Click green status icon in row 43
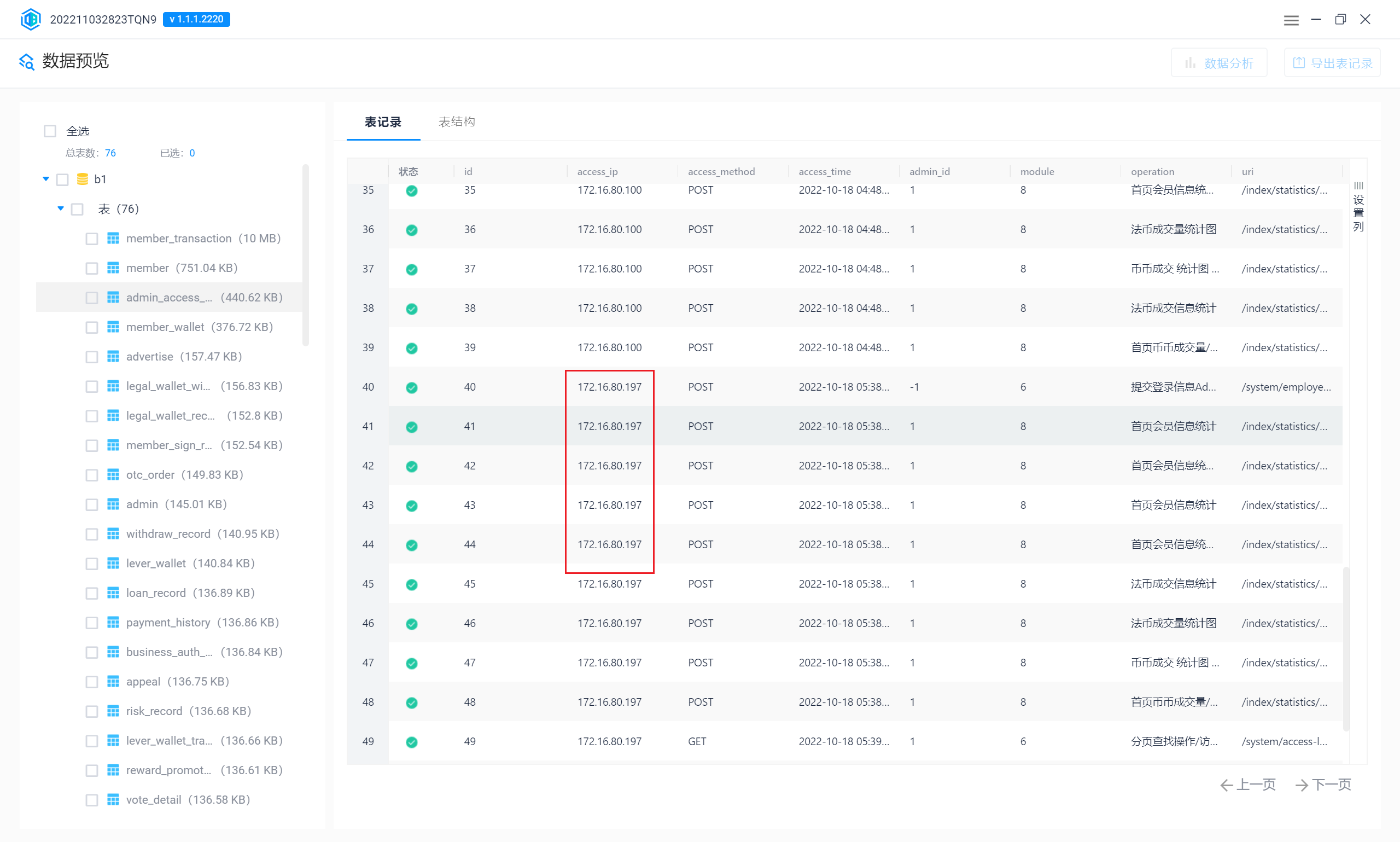1400x842 pixels. coord(412,506)
